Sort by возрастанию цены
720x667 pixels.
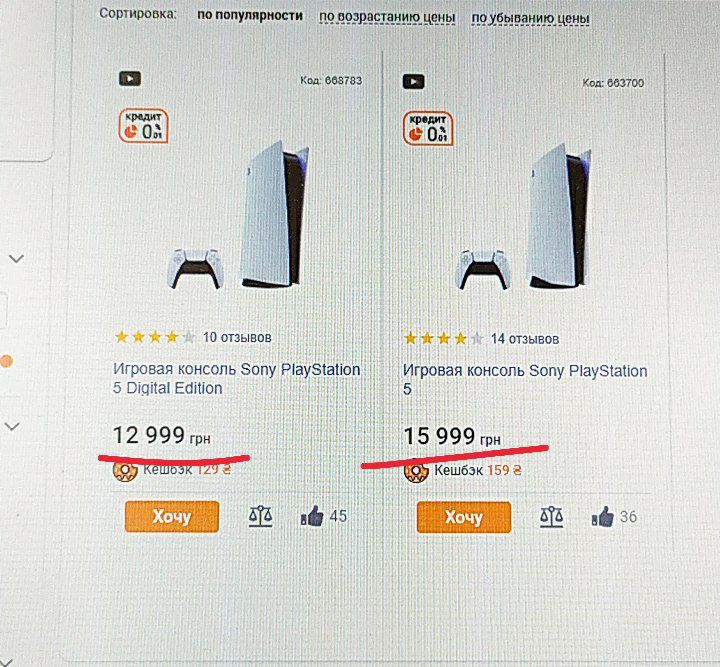pos(387,17)
